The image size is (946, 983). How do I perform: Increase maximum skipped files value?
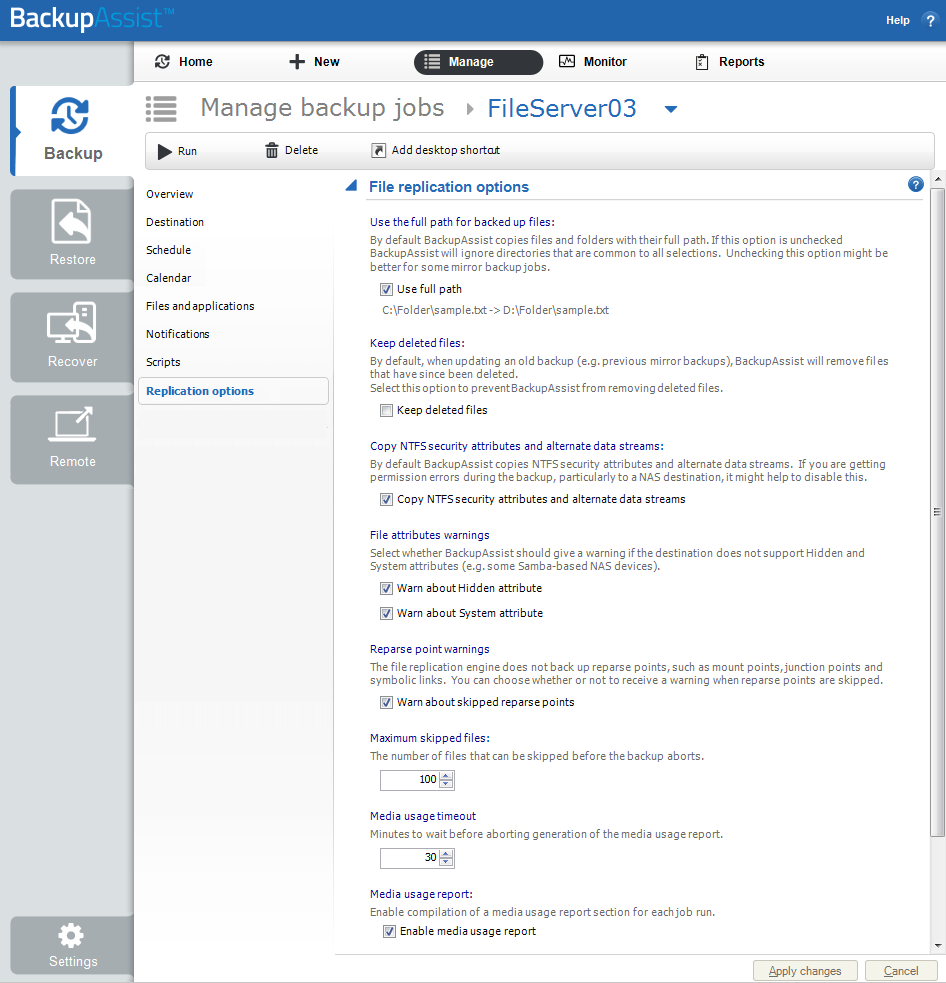(446, 775)
